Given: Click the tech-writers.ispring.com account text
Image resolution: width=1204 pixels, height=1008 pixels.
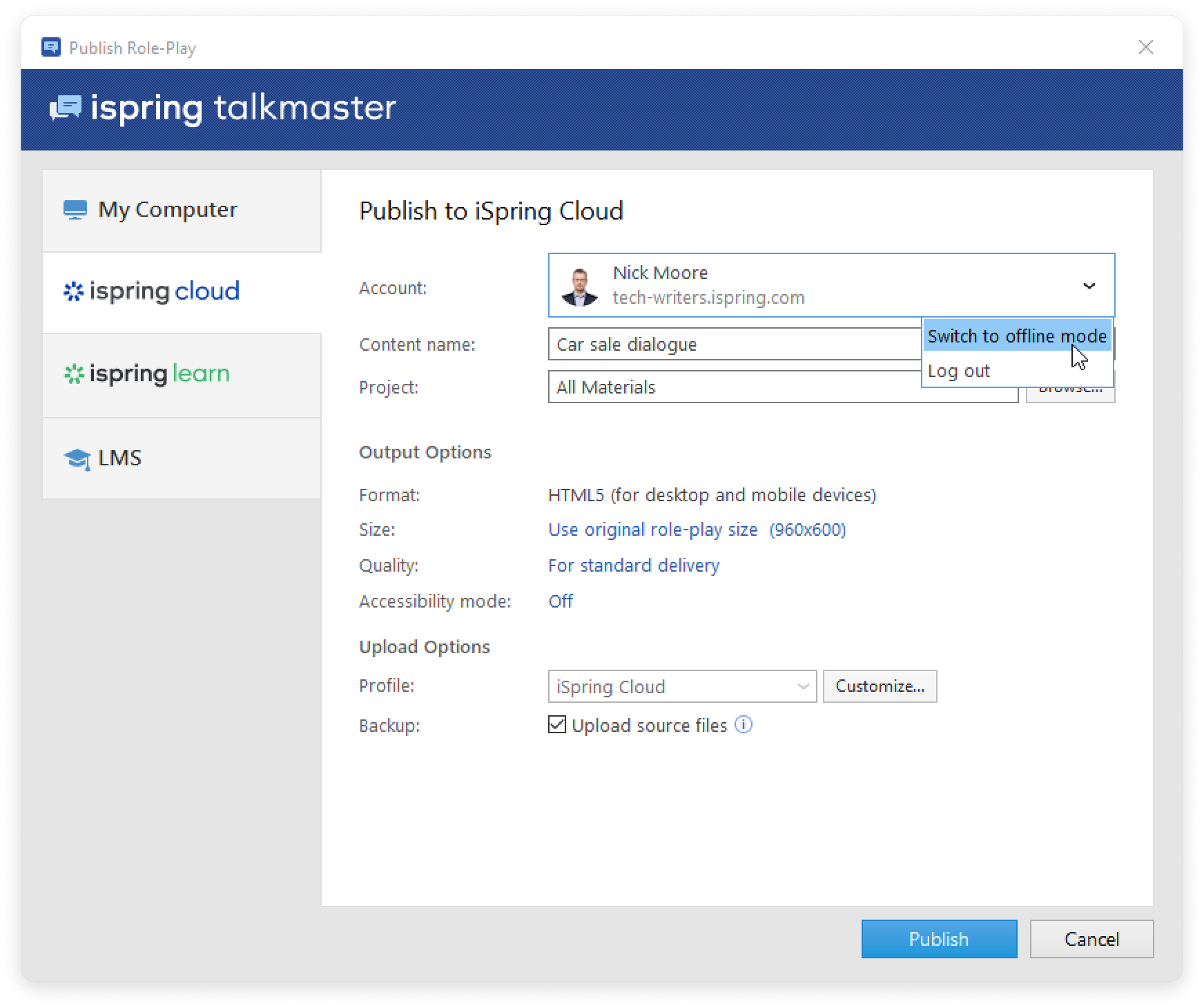Looking at the screenshot, I should [708, 298].
